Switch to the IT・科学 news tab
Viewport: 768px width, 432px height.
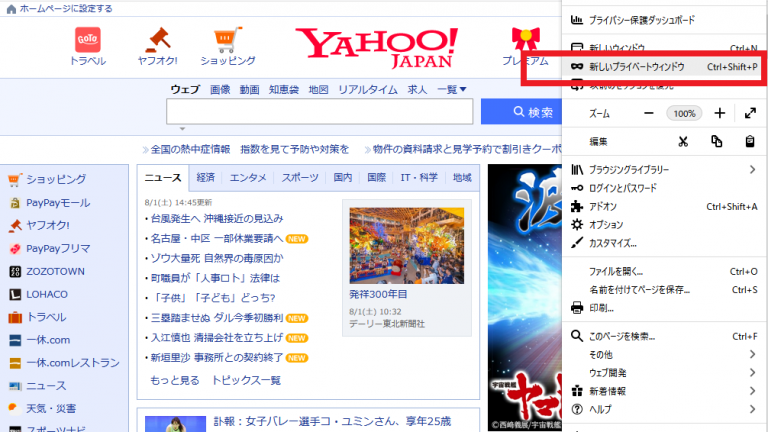(x=419, y=178)
